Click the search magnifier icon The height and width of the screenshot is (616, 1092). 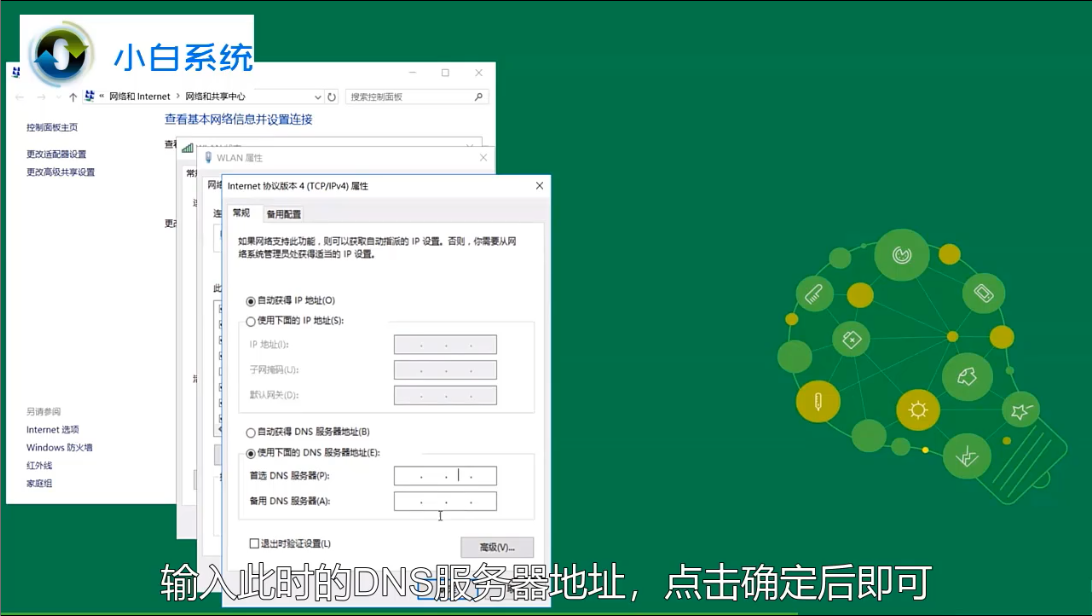478,97
